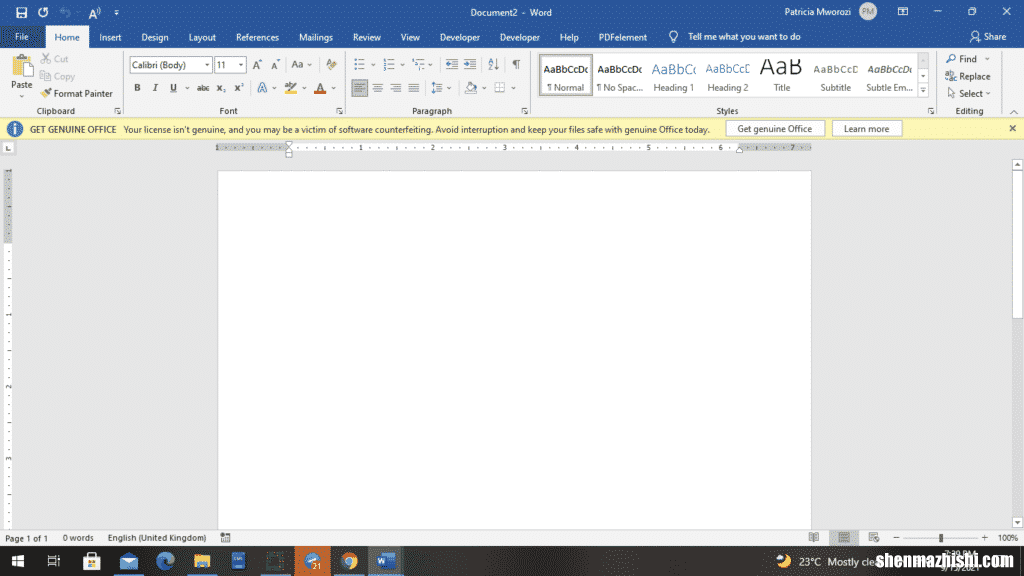Show paragraph marks with pilcrow icon
1024x576 pixels.
click(516, 64)
